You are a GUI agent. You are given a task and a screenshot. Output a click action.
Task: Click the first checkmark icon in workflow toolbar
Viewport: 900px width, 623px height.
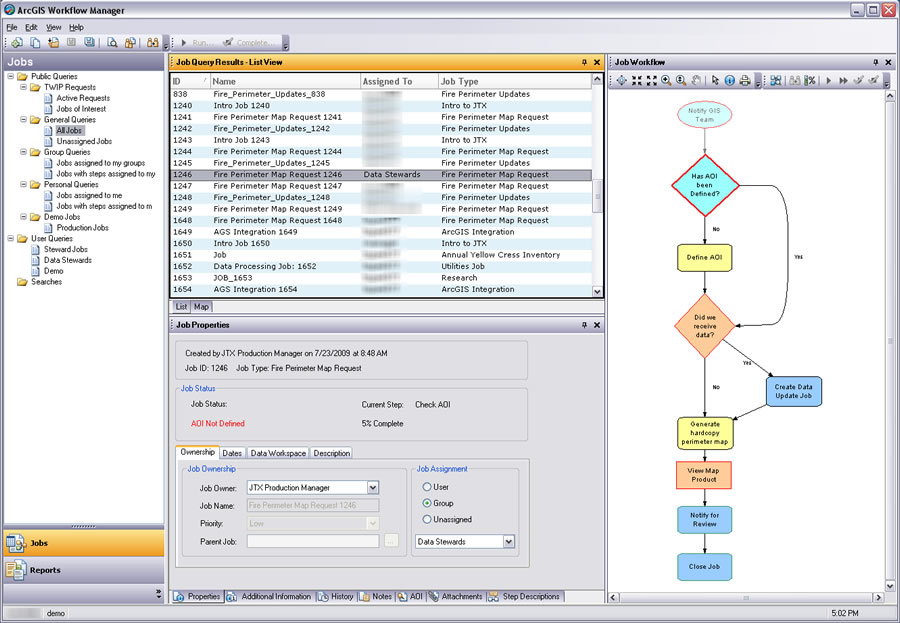click(x=859, y=81)
